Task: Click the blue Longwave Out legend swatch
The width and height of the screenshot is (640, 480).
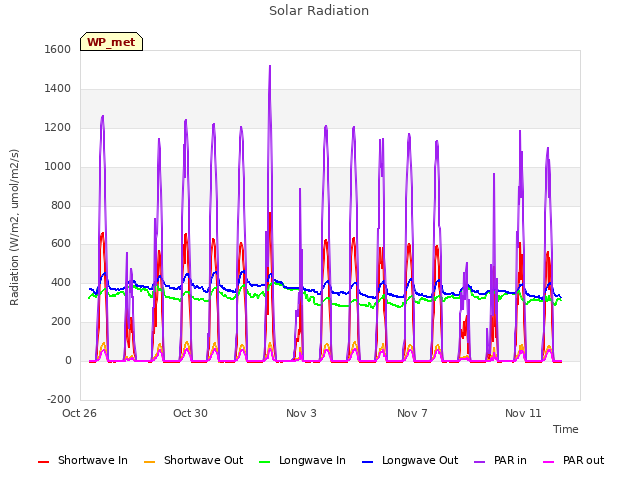Action: pyautogui.click(x=367, y=462)
